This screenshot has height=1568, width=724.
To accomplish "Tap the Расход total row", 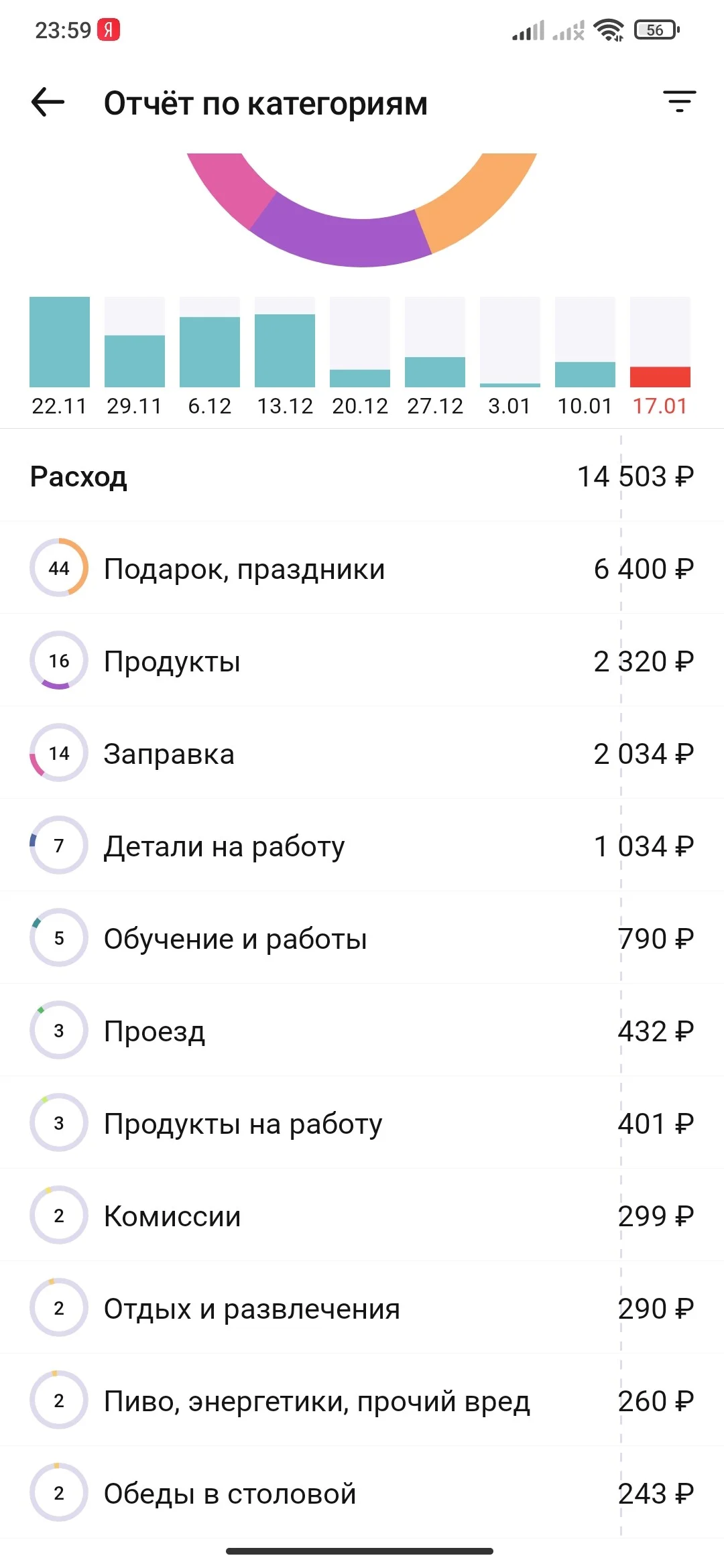I will [362, 476].
